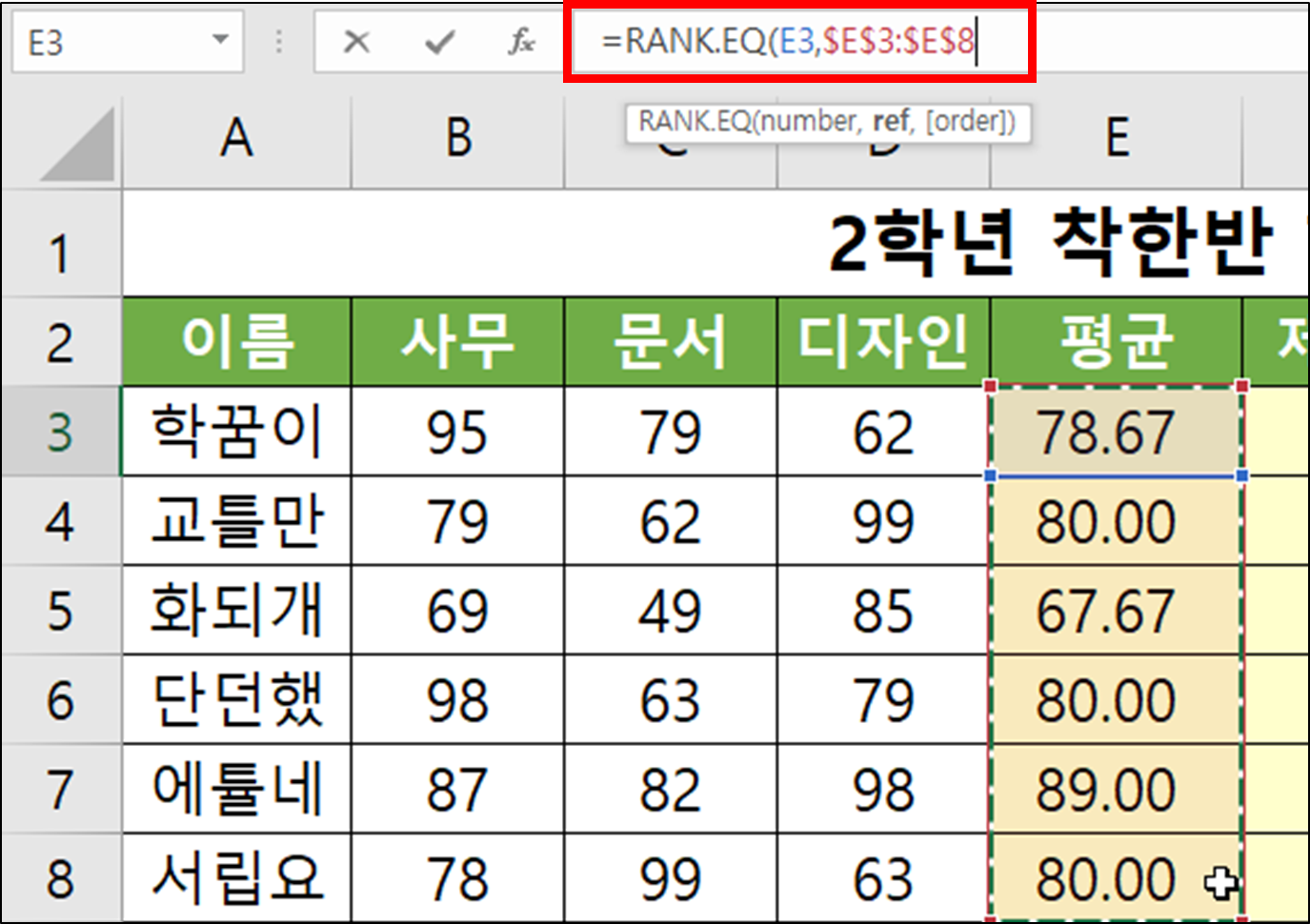The image size is (1310, 924).
Task: Click the [order] argument in the function tooltip
Action: [x=970, y=121]
